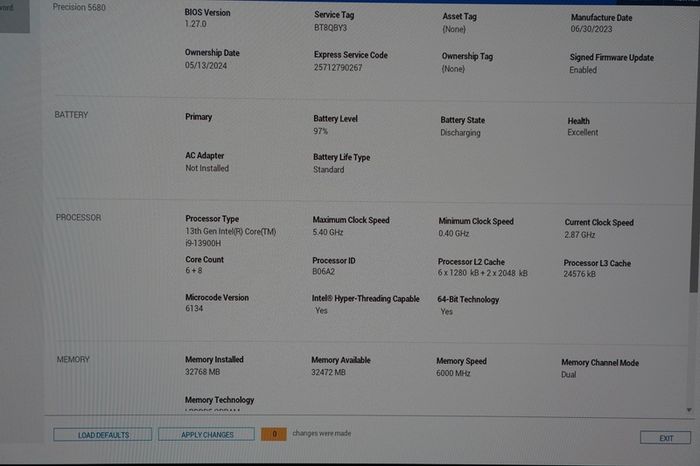Click the orange changes counter showing 0
700x466 pixels.
point(274,434)
